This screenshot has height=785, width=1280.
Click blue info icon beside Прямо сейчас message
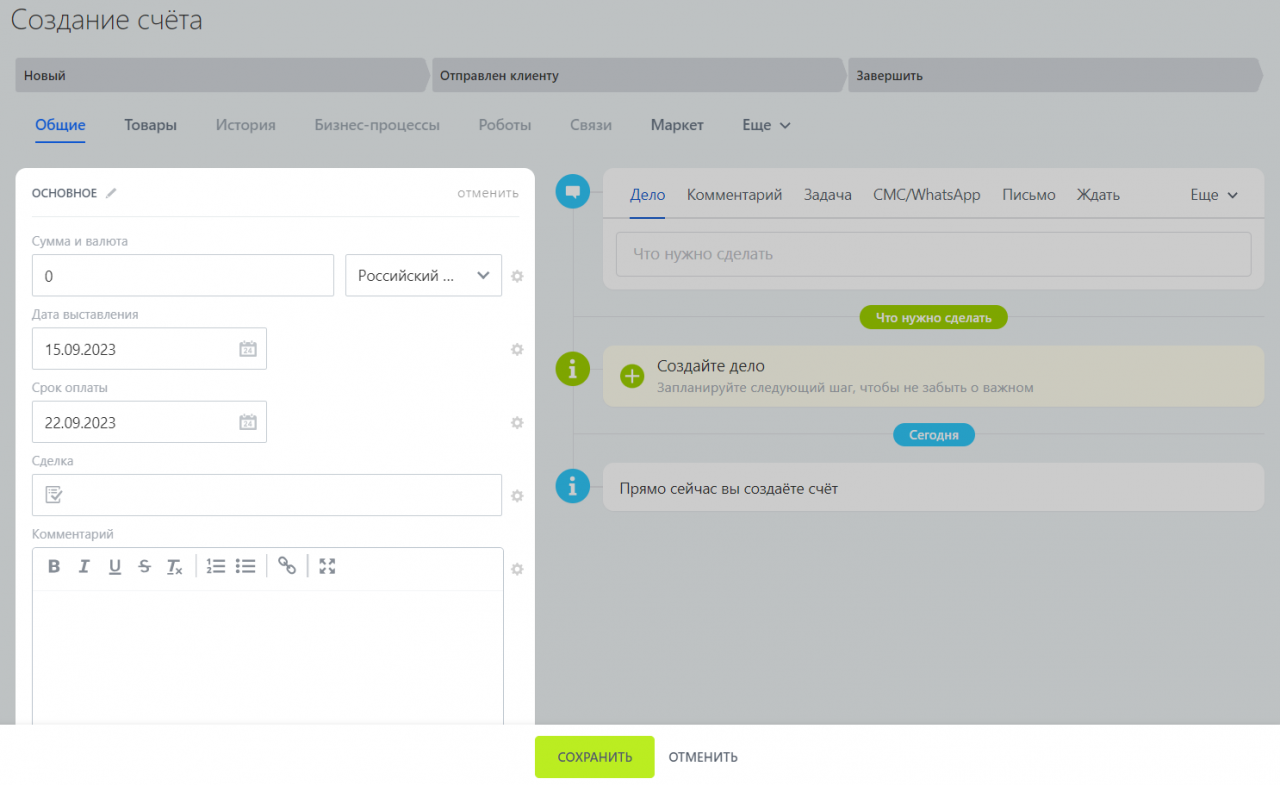572,487
